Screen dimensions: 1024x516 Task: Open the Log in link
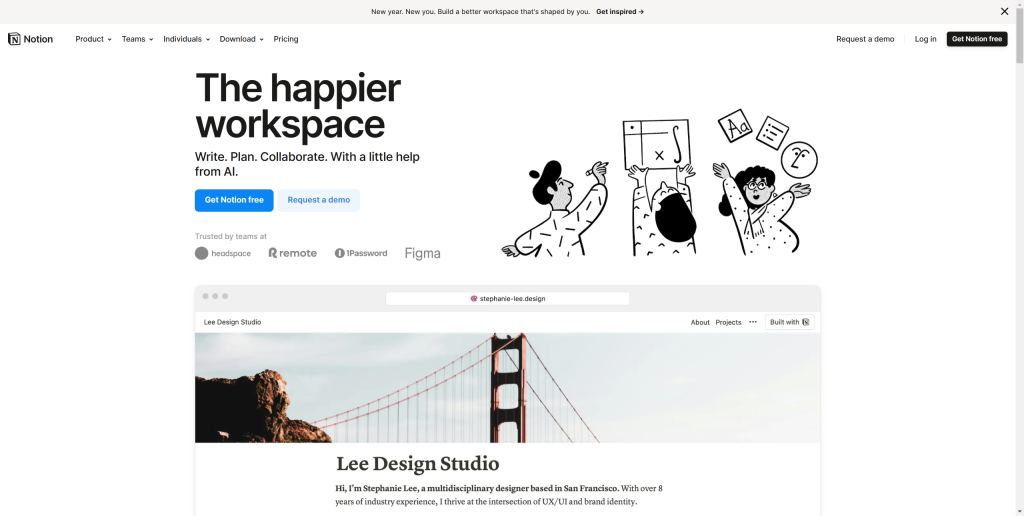pos(925,39)
